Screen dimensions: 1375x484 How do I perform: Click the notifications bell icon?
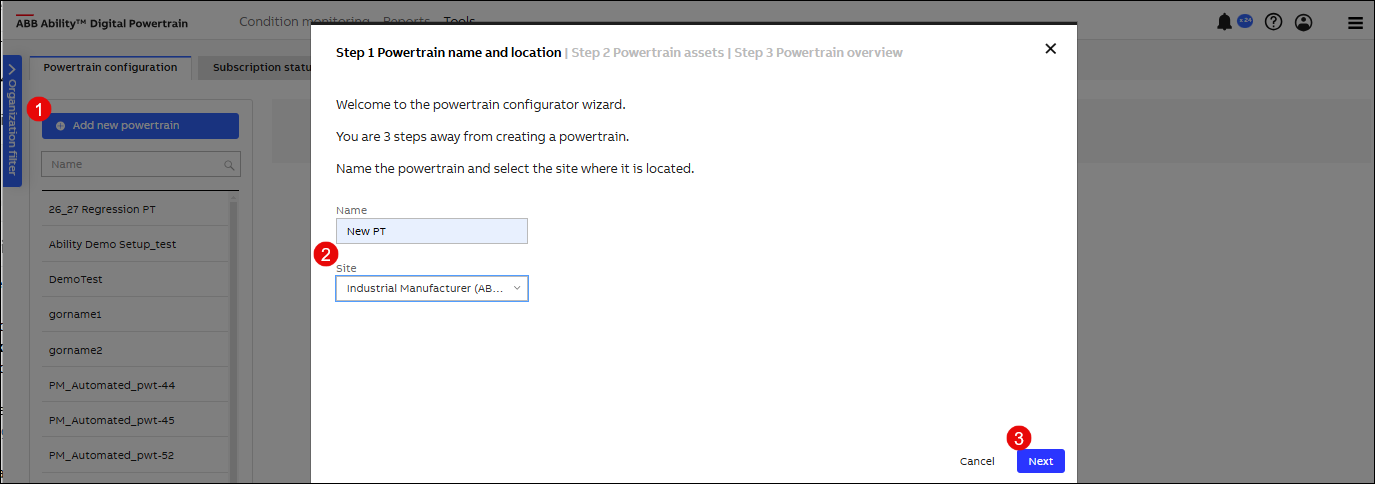1224,22
